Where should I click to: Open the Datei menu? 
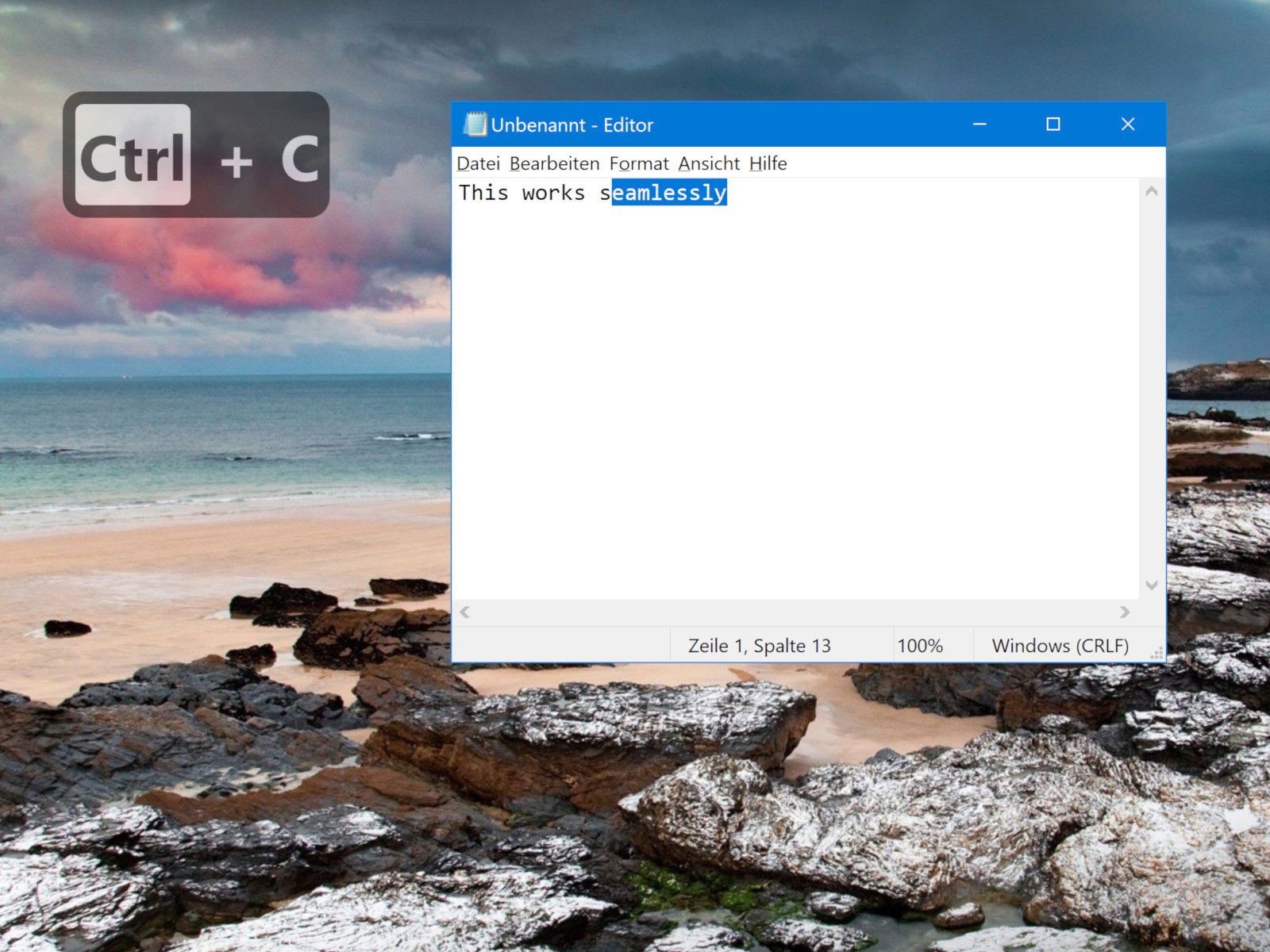coord(478,163)
